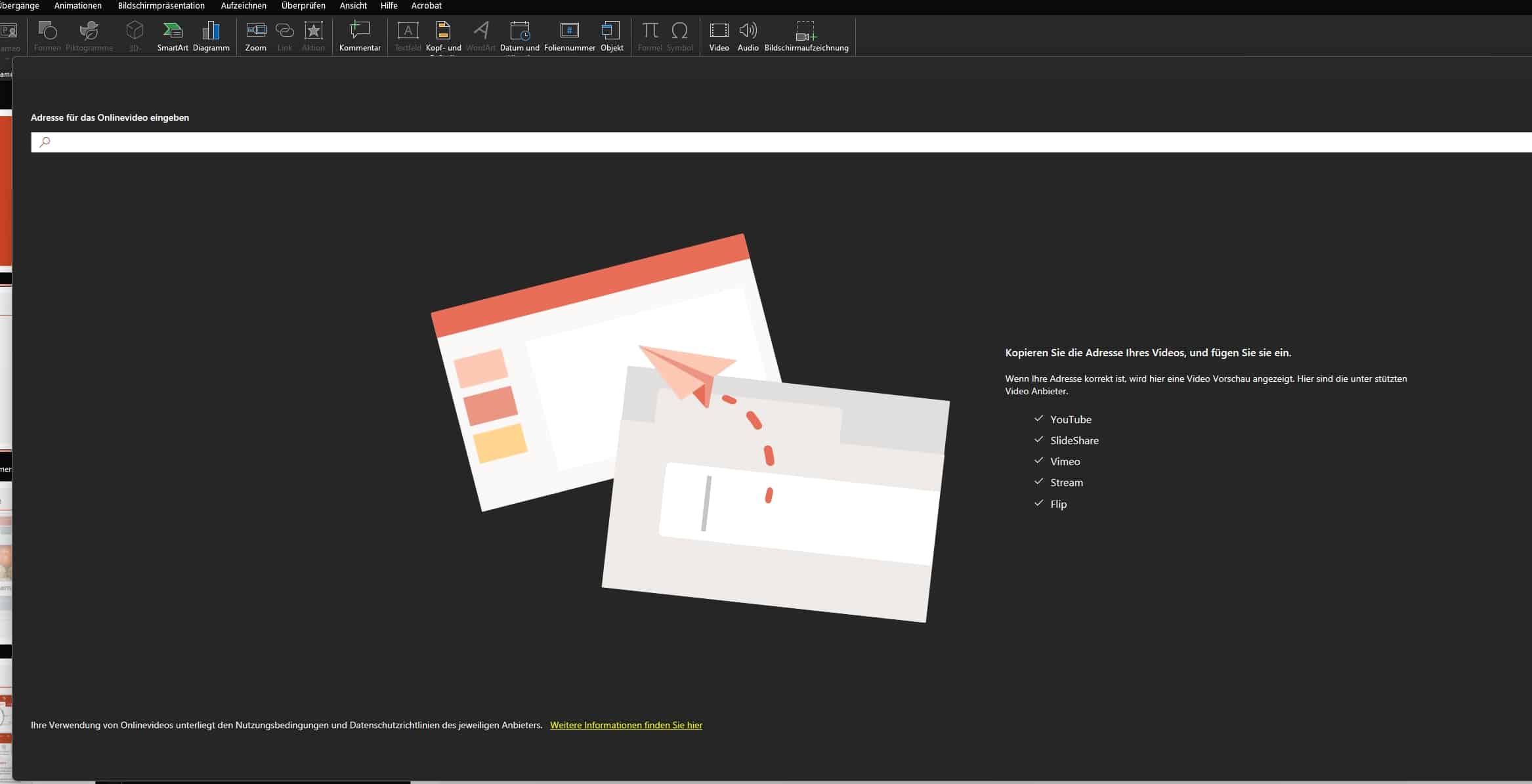This screenshot has height=784, width=1532.
Task: Open the Bildschirmpräsentation tab
Action: (161, 6)
